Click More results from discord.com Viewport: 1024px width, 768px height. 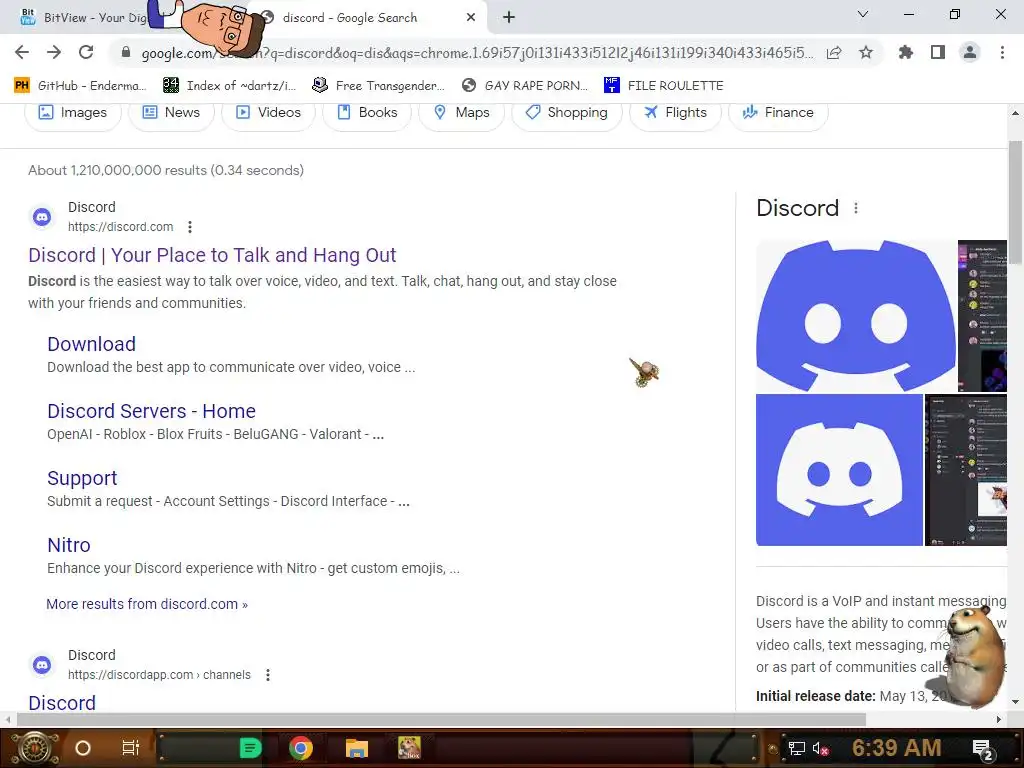coord(147,604)
